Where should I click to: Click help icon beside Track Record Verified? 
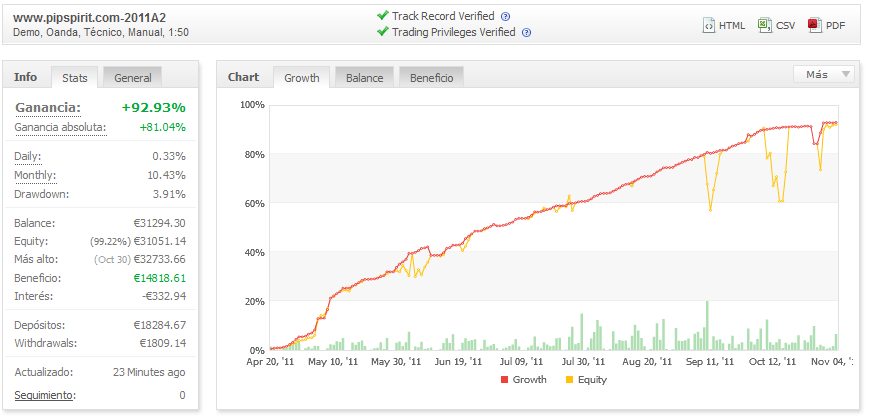[505, 17]
